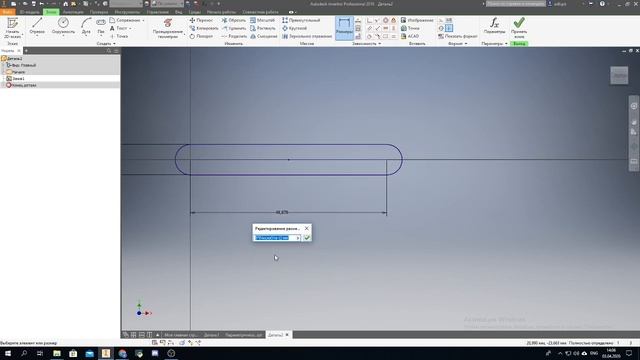The width and height of the screenshot is (640, 360).
Task: Add a new browser panel with plus
Action: click(x=26, y=51)
